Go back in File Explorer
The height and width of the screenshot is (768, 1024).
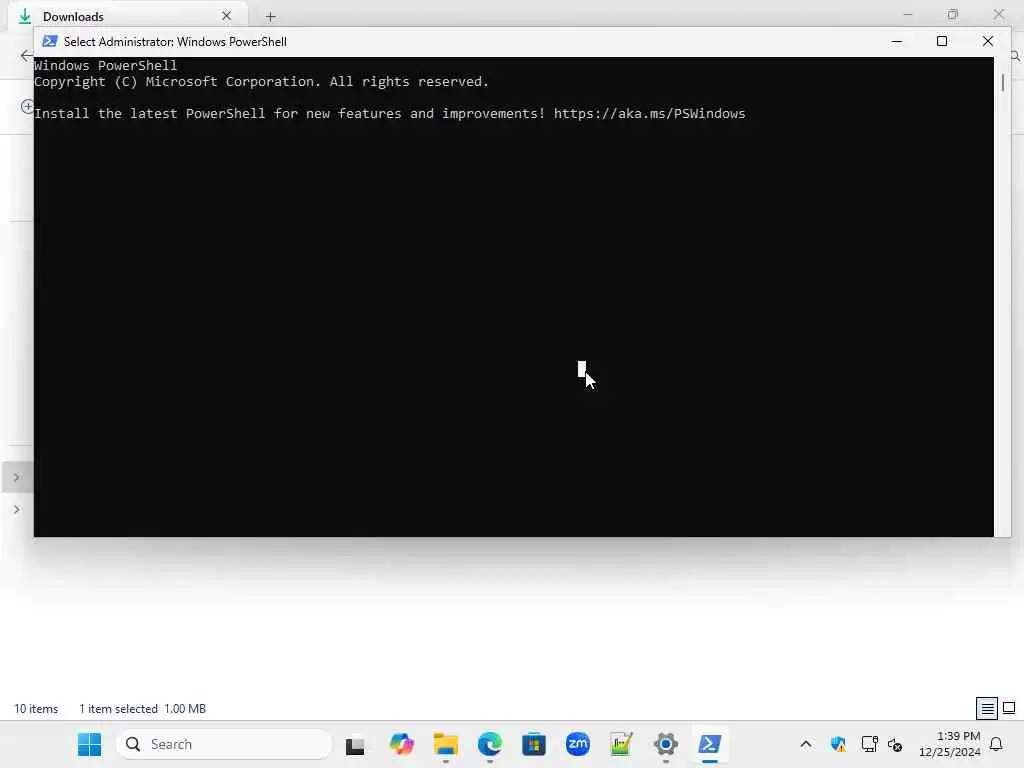[26, 56]
